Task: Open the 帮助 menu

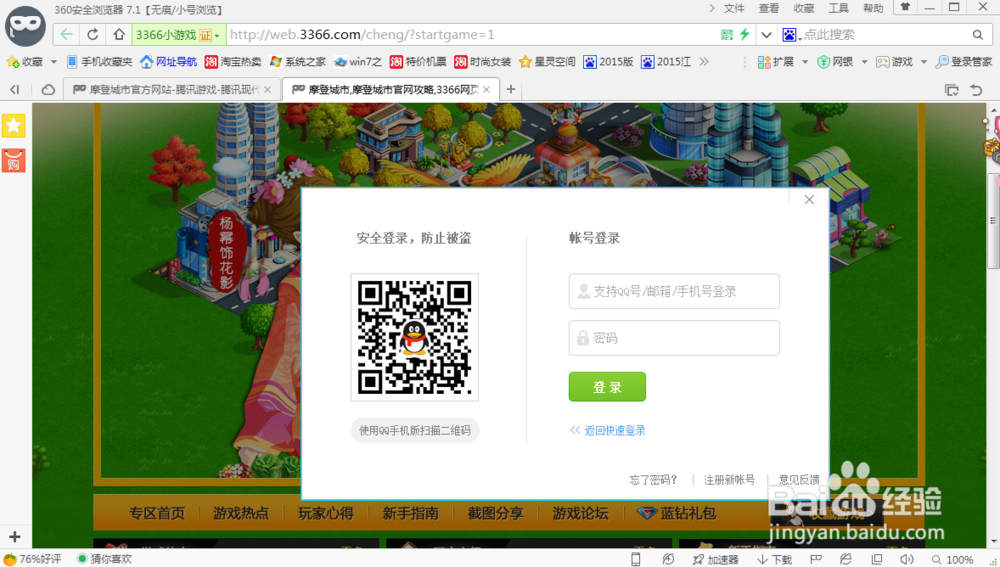Action: click(873, 8)
